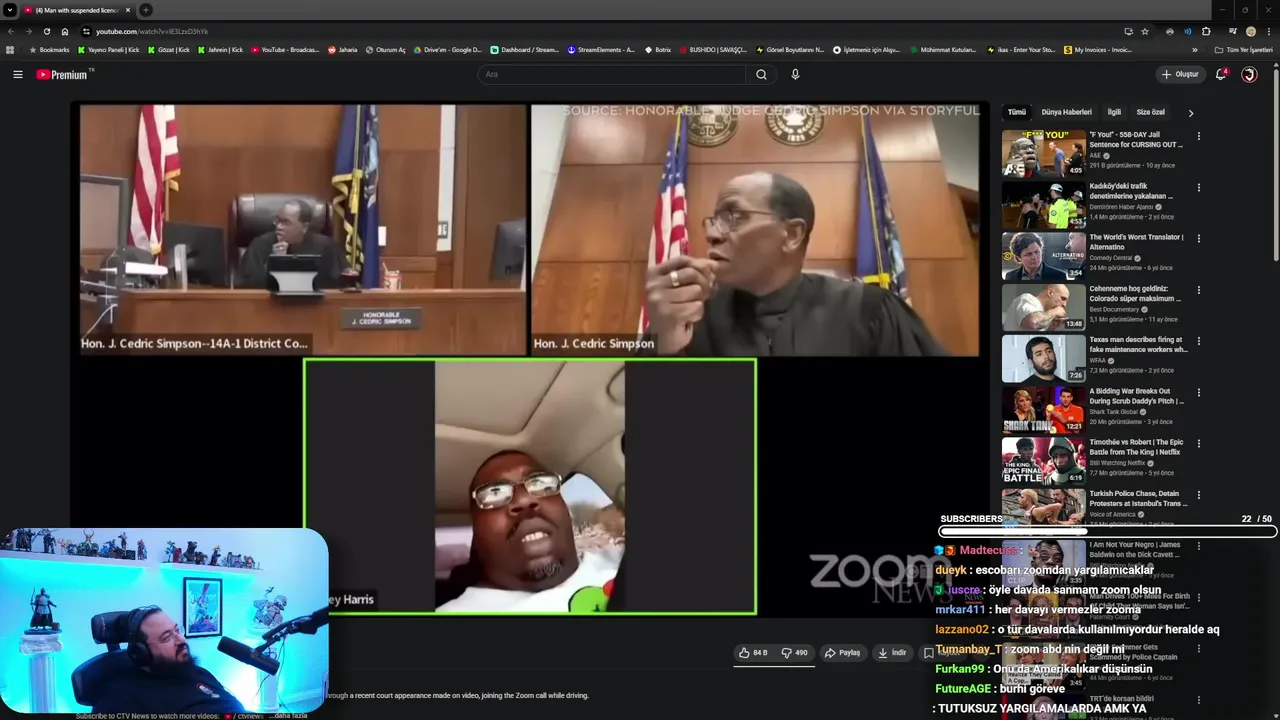Viewport: 1280px width, 720px height.
Task: Open Kadıköy'deki trafik denetimlerine video title
Action: tap(1132, 191)
